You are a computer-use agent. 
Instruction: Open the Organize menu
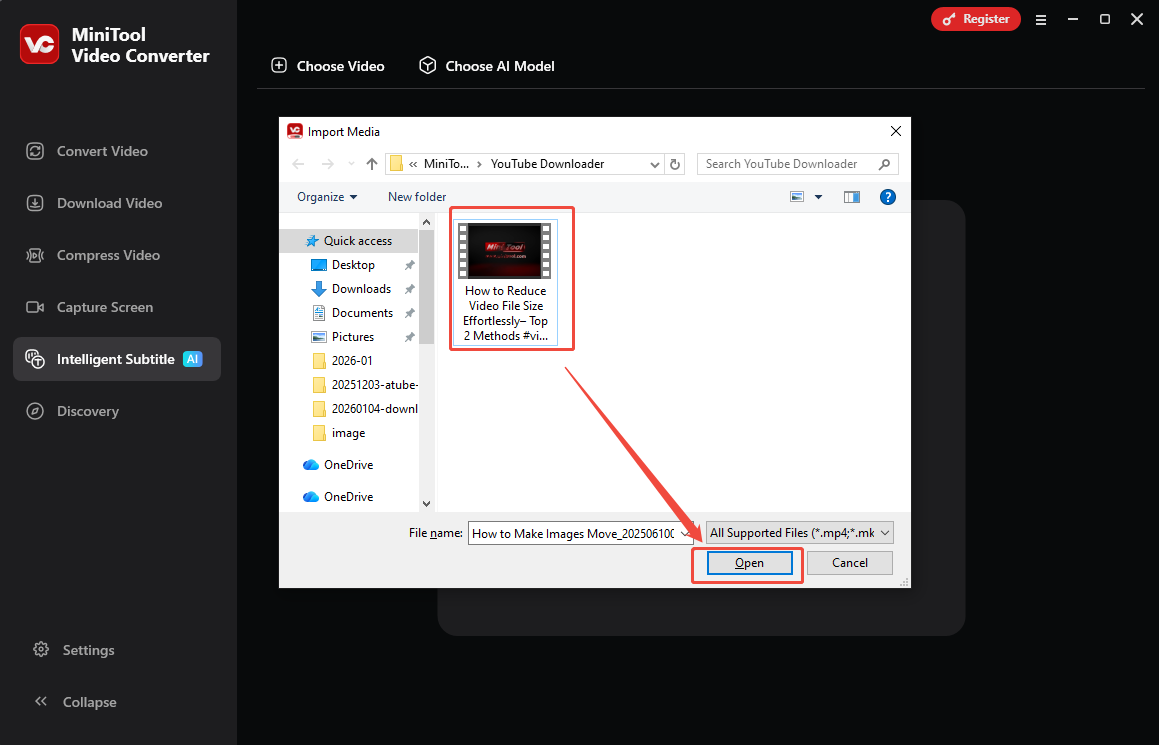(x=324, y=197)
